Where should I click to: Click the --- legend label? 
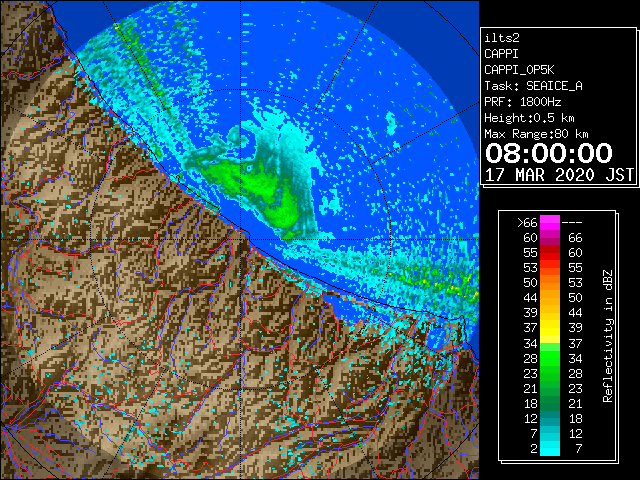coord(572,223)
